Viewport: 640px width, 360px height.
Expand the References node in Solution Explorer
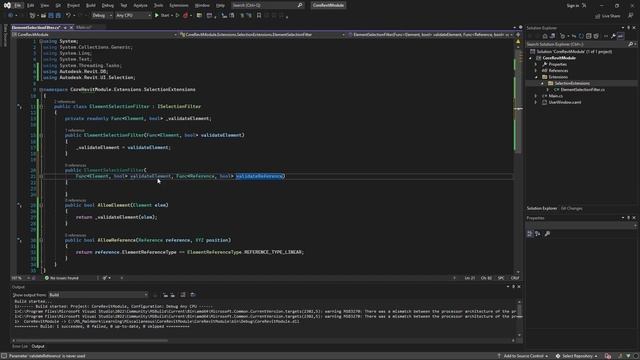pos(536,71)
